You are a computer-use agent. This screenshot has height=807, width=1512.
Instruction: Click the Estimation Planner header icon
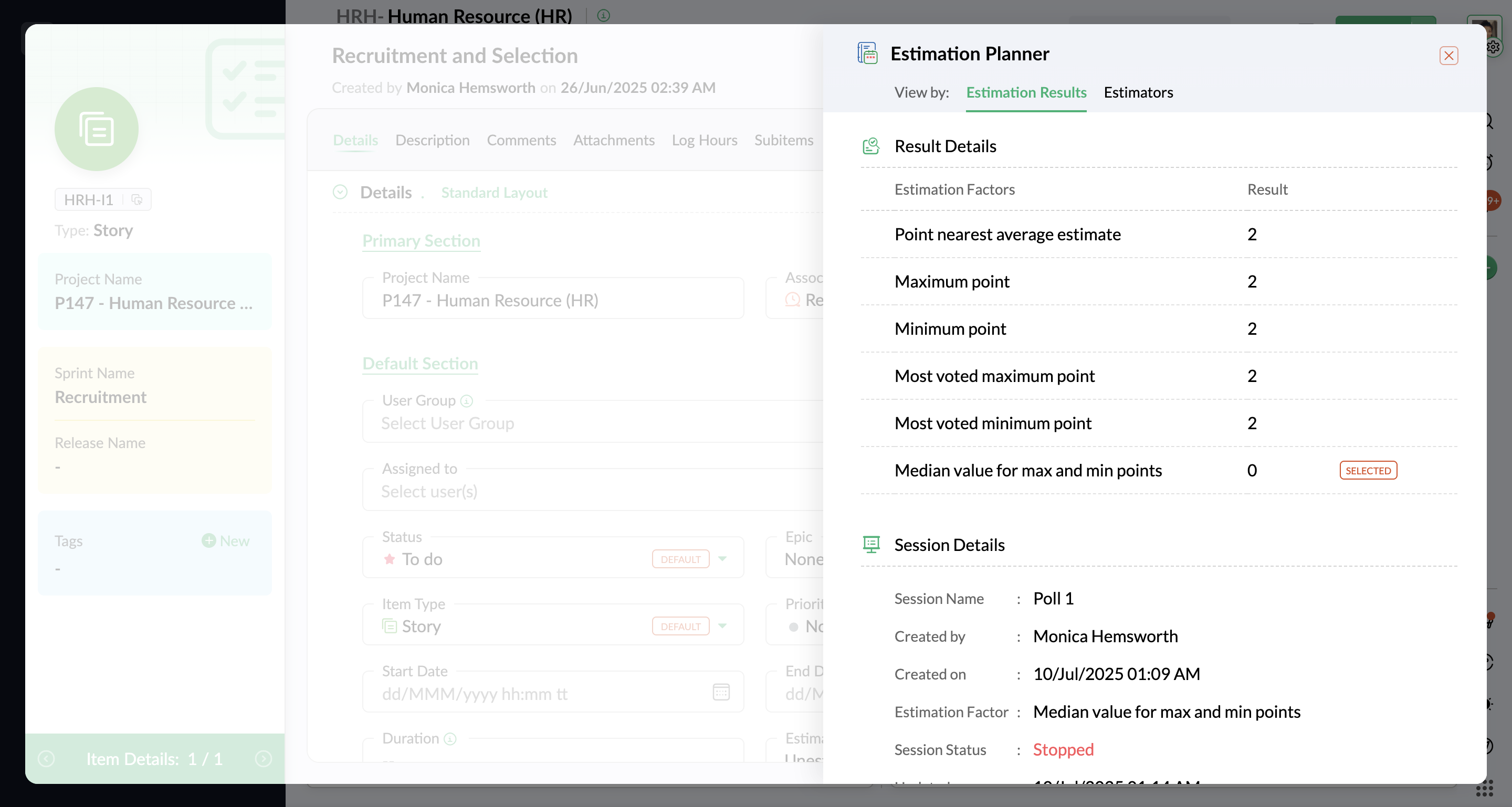click(867, 54)
